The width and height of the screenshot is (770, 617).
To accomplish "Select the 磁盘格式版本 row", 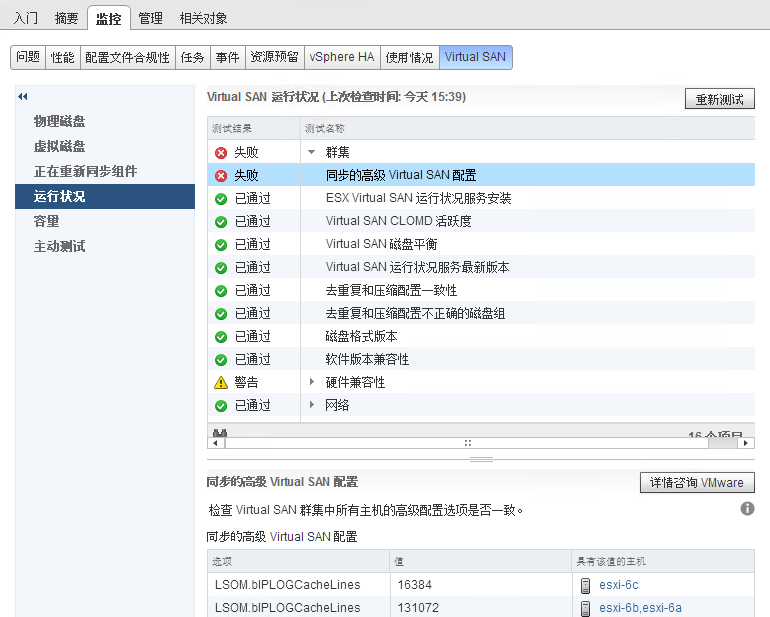I will (x=481, y=336).
